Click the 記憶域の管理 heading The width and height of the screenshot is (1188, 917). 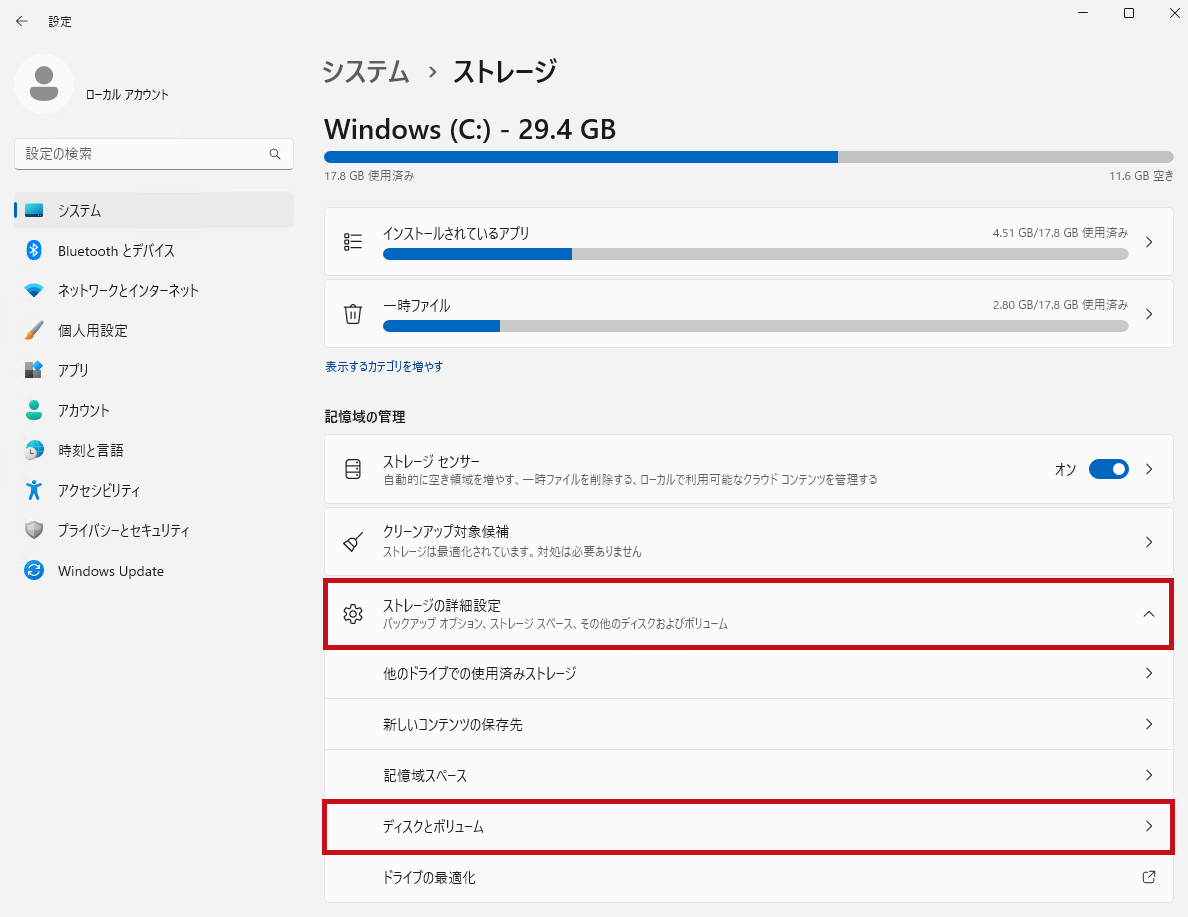365,417
